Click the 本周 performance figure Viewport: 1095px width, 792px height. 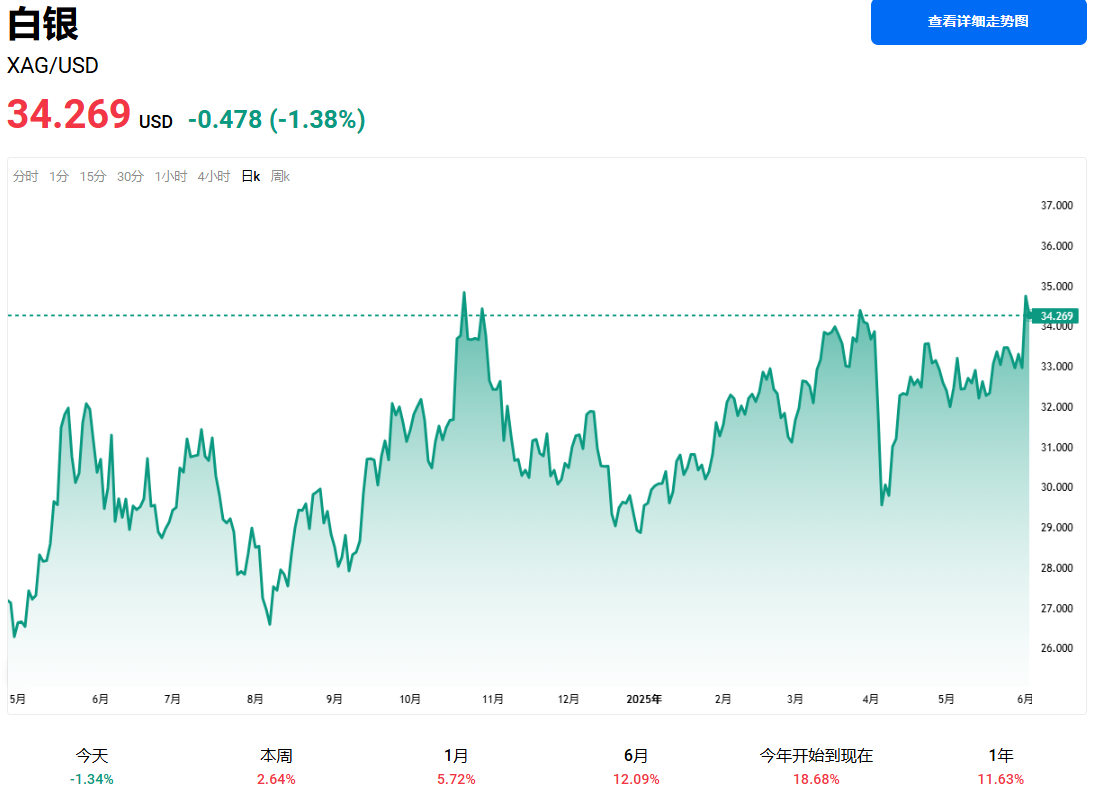click(x=277, y=766)
